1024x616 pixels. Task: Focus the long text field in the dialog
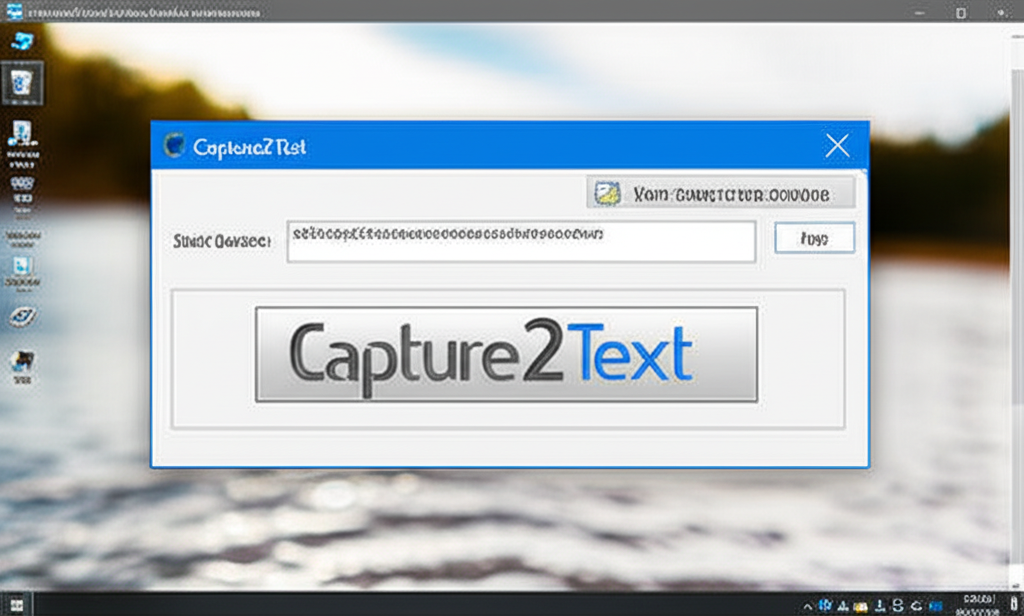[520, 241]
